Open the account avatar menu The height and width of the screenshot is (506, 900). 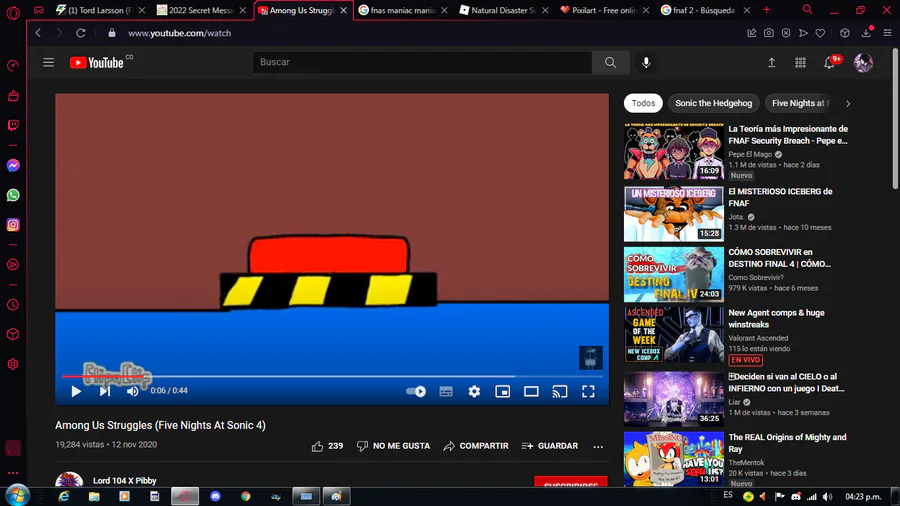pyautogui.click(x=863, y=63)
